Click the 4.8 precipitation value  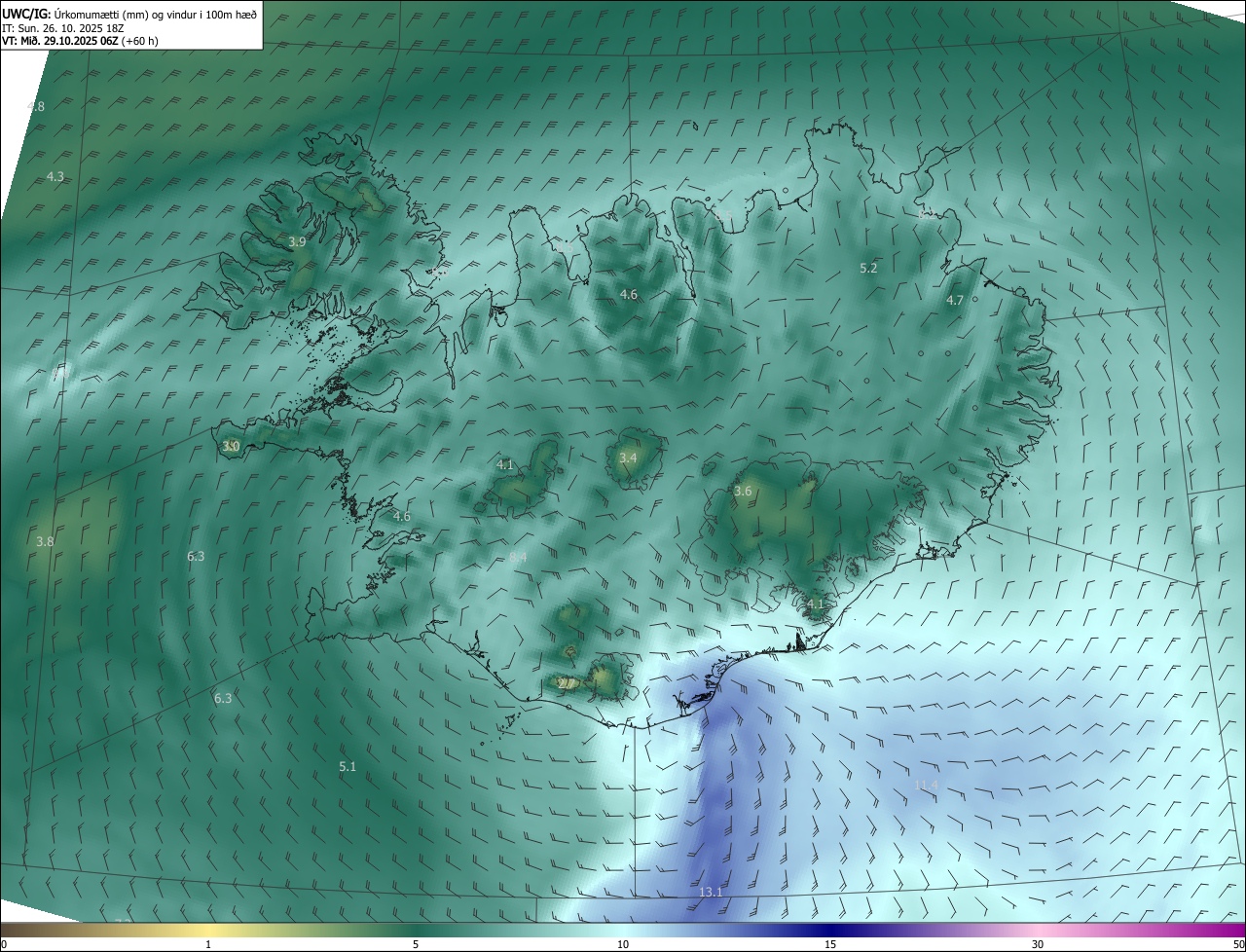click(x=36, y=106)
